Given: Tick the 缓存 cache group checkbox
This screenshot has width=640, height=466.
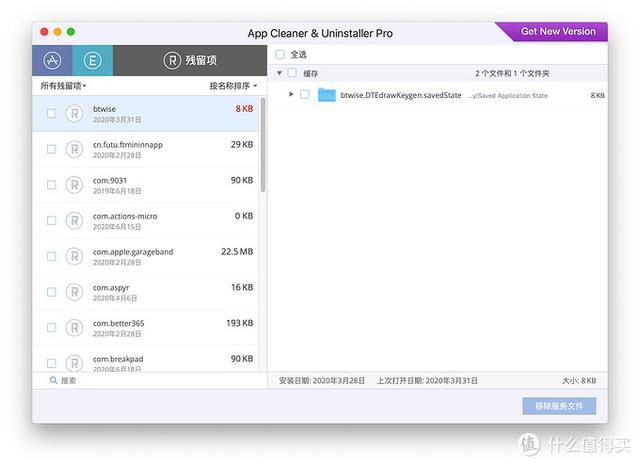Looking at the screenshot, I should pos(292,73).
